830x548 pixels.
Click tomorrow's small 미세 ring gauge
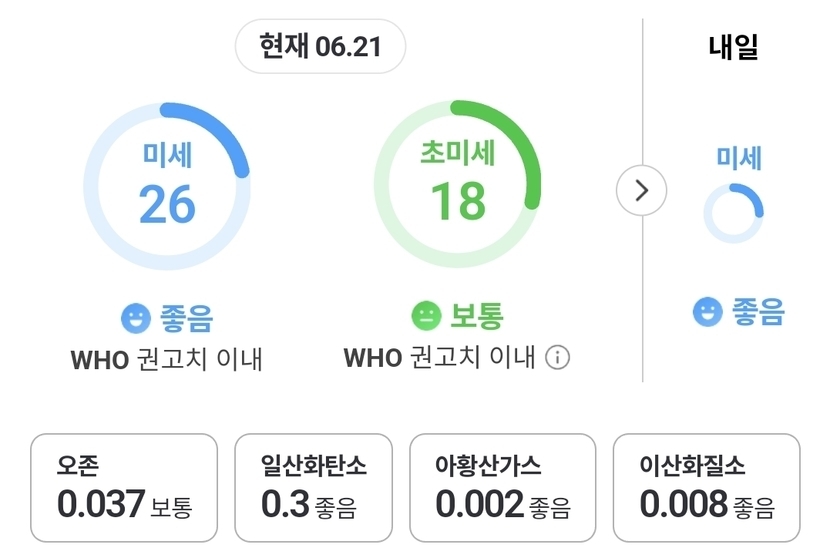point(734,213)
